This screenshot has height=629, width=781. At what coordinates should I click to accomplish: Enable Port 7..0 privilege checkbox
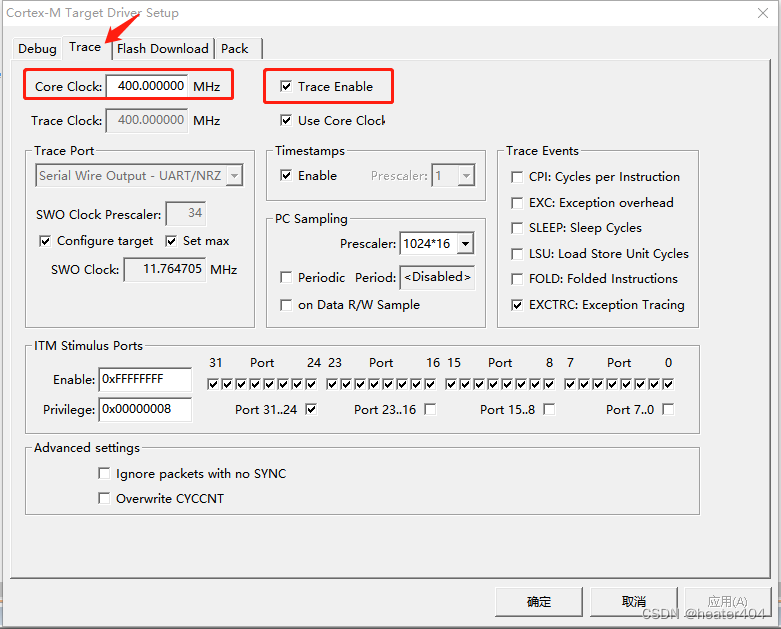[668, 409]
